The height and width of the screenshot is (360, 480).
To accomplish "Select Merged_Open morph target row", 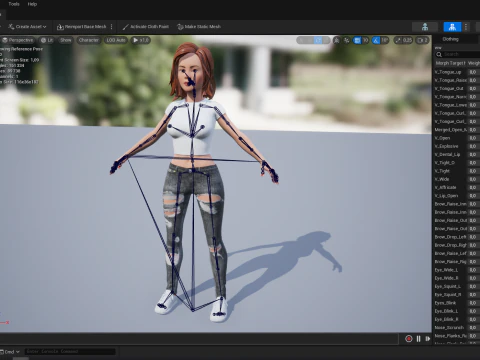I will tap(457, 130).
